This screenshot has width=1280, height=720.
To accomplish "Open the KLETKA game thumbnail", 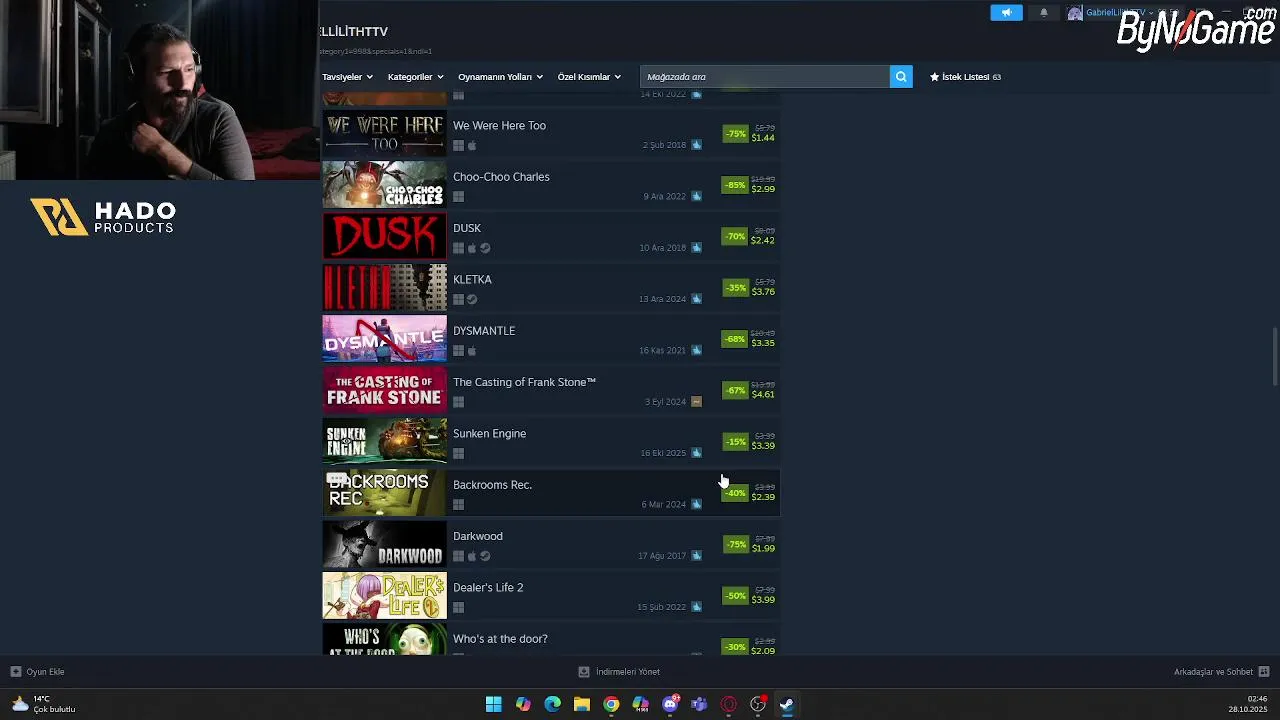I will [384, 288].
